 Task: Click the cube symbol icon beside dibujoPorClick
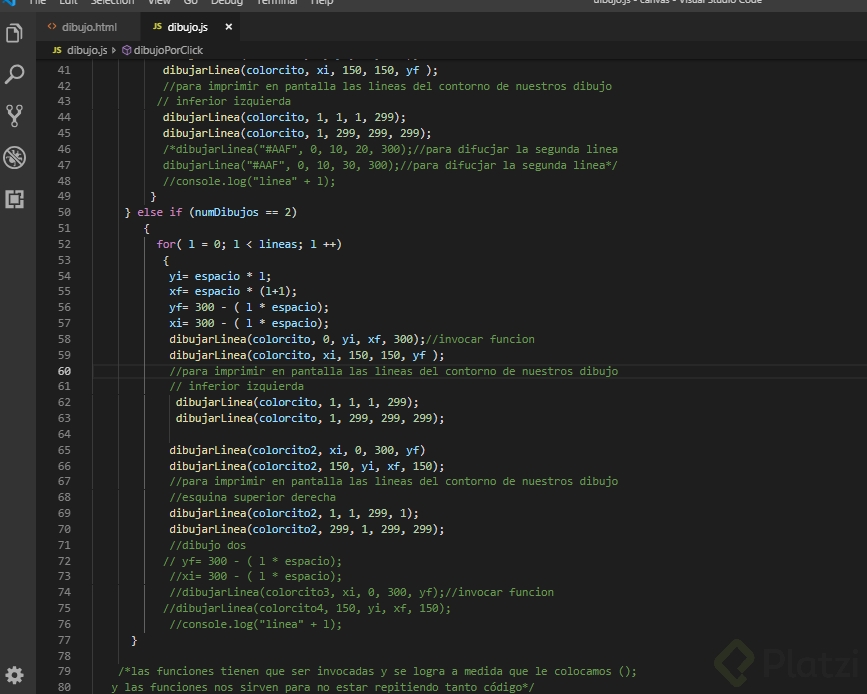(x=127, y=50)
